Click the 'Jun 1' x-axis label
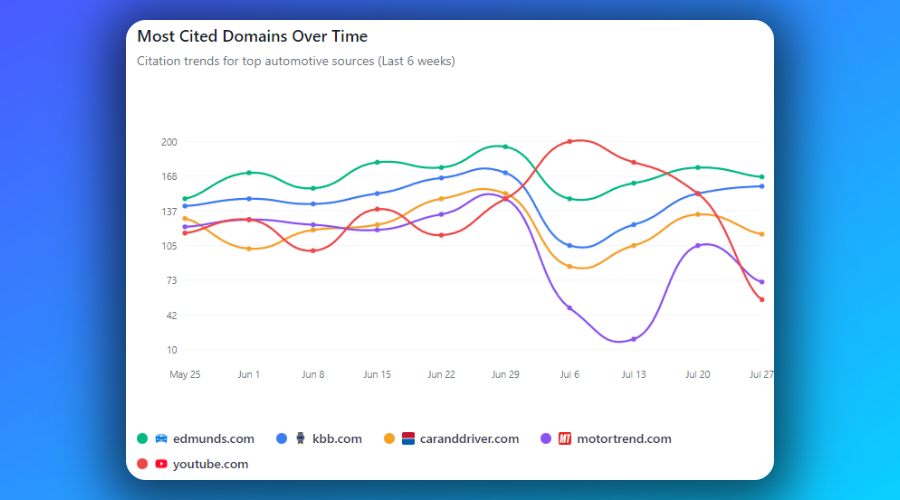Viewport: 900px width, 500px height. pyautogui.click(x=249, y=374)
